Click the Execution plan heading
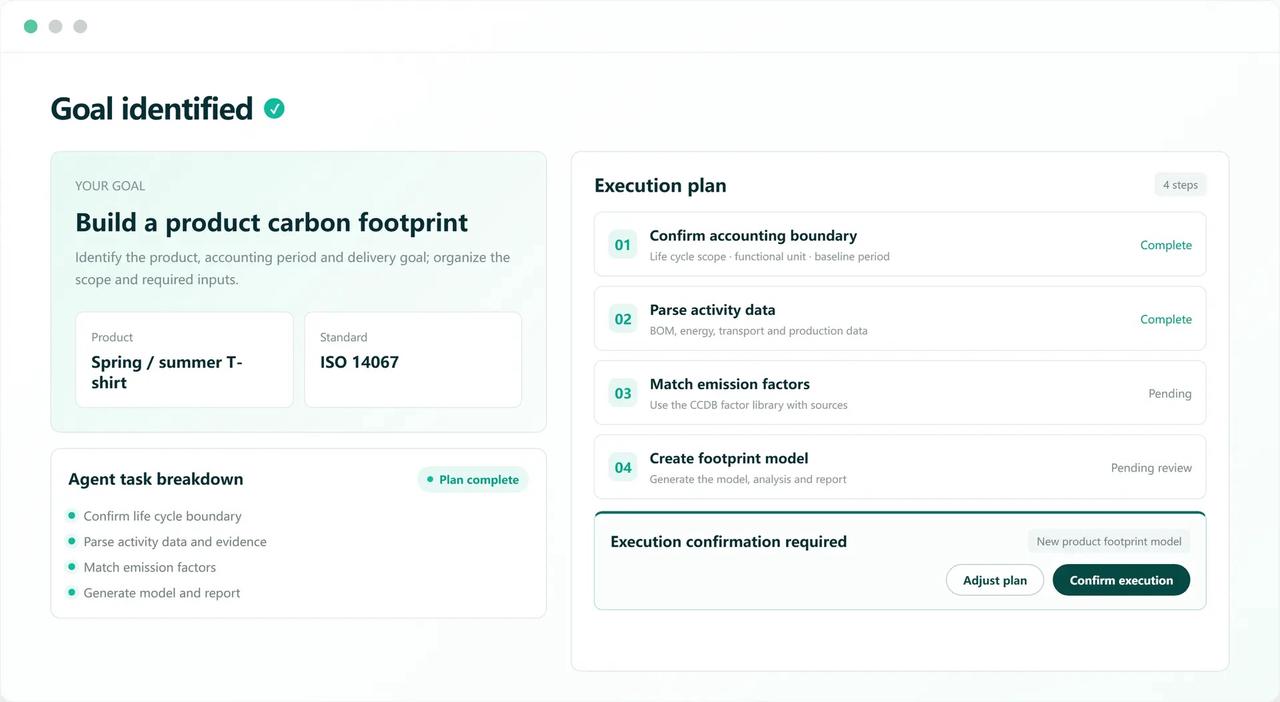The width and height of the screenshot is (1280, 702). 660,185
